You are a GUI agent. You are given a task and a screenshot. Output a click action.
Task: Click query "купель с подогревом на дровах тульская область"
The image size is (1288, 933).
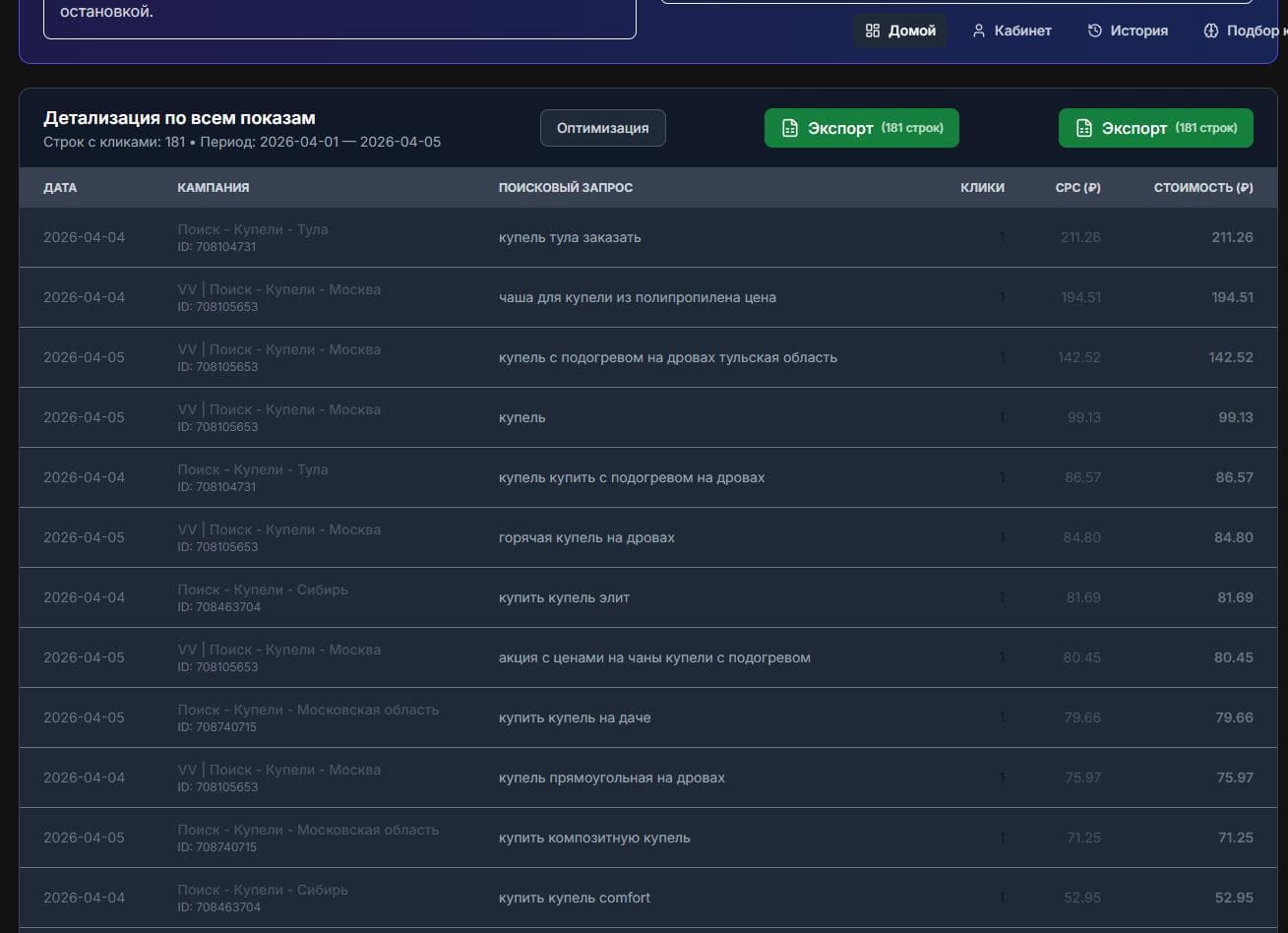(x=668, y=357)
